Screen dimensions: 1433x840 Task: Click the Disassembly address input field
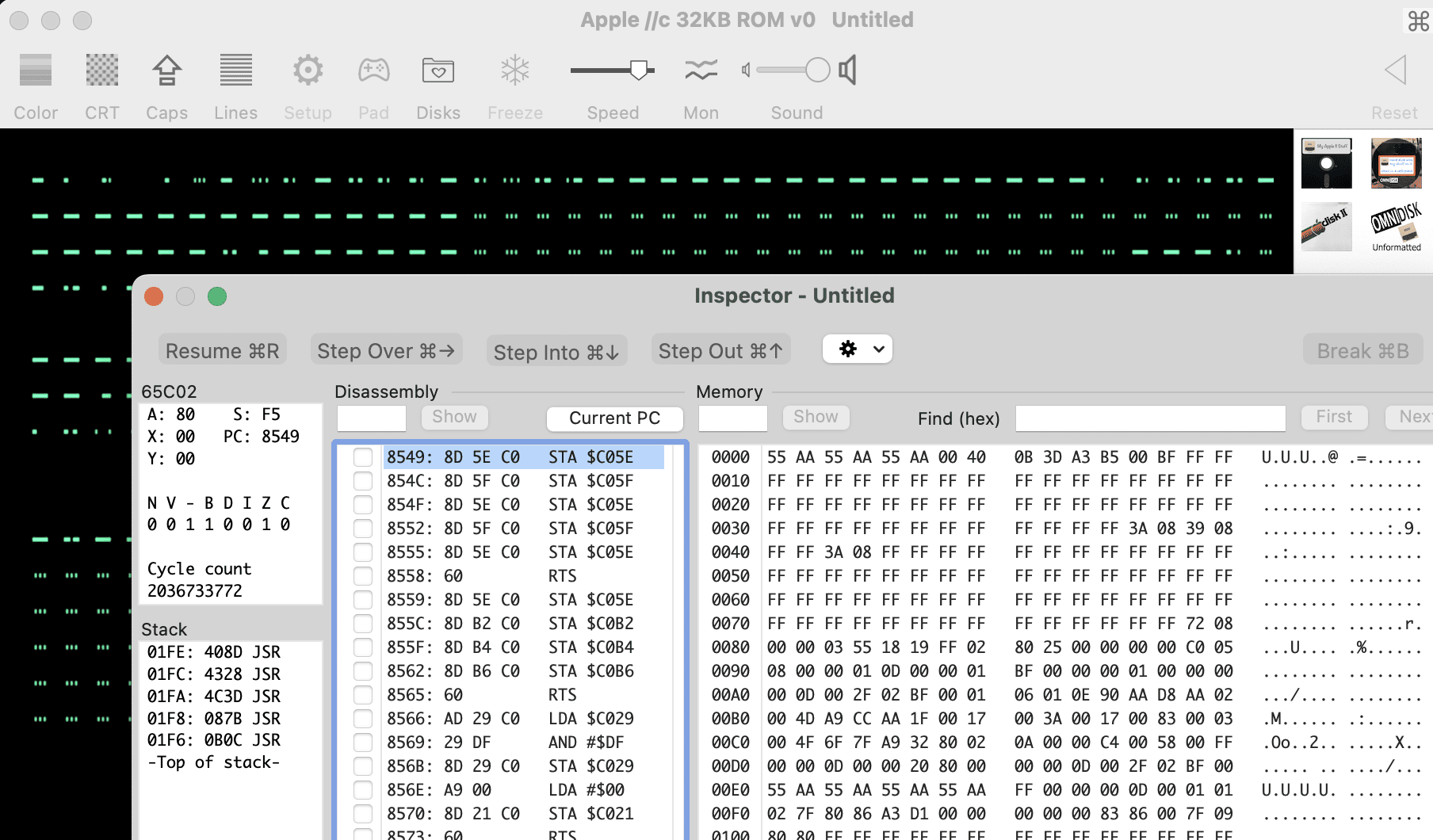tap(372, 418)
